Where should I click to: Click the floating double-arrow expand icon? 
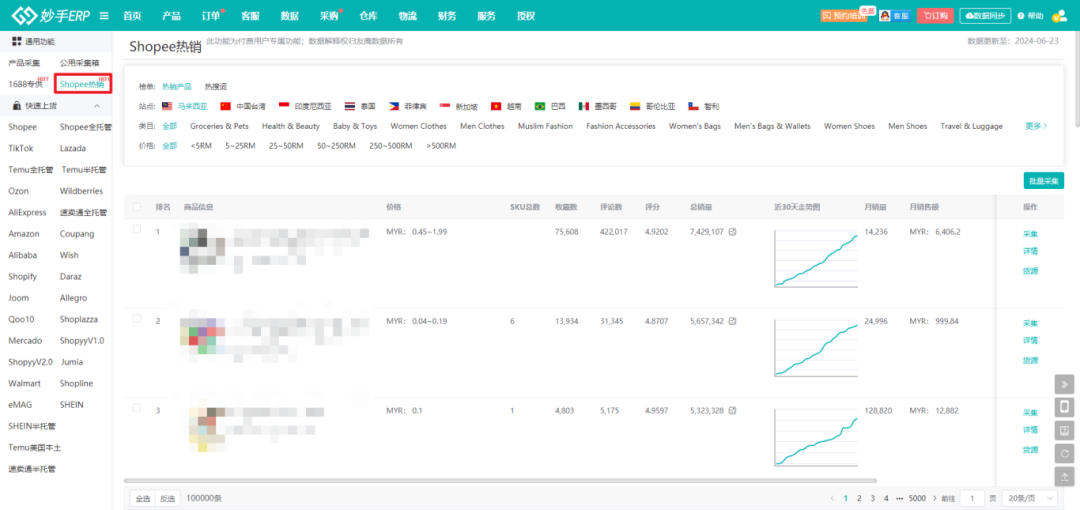point(1064,384)
